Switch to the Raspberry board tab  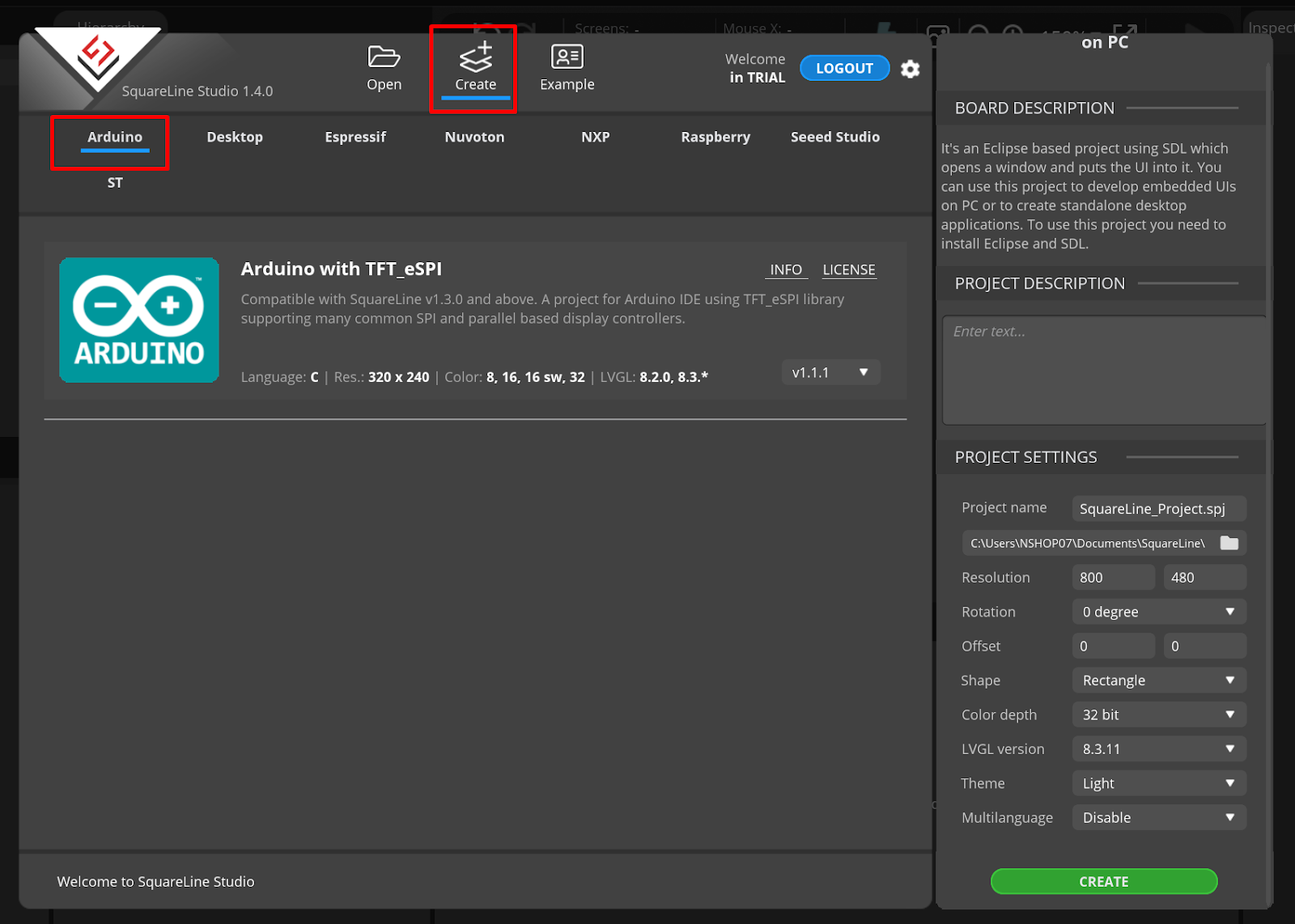pos(715,137)
